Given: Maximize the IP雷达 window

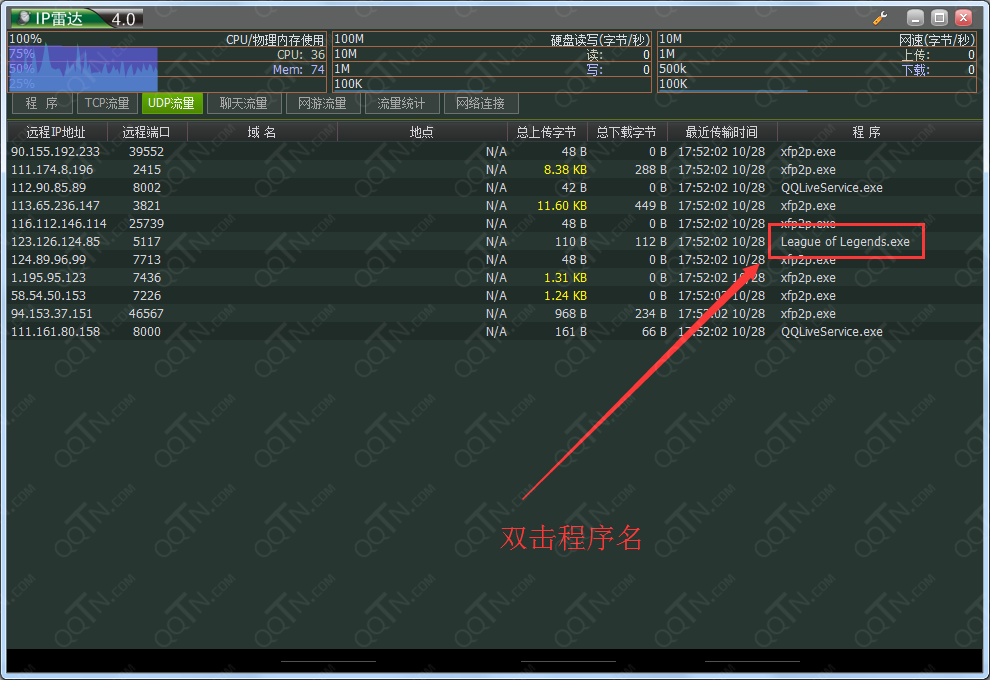Looking at the screenshot, I should [x=939, y=18].
